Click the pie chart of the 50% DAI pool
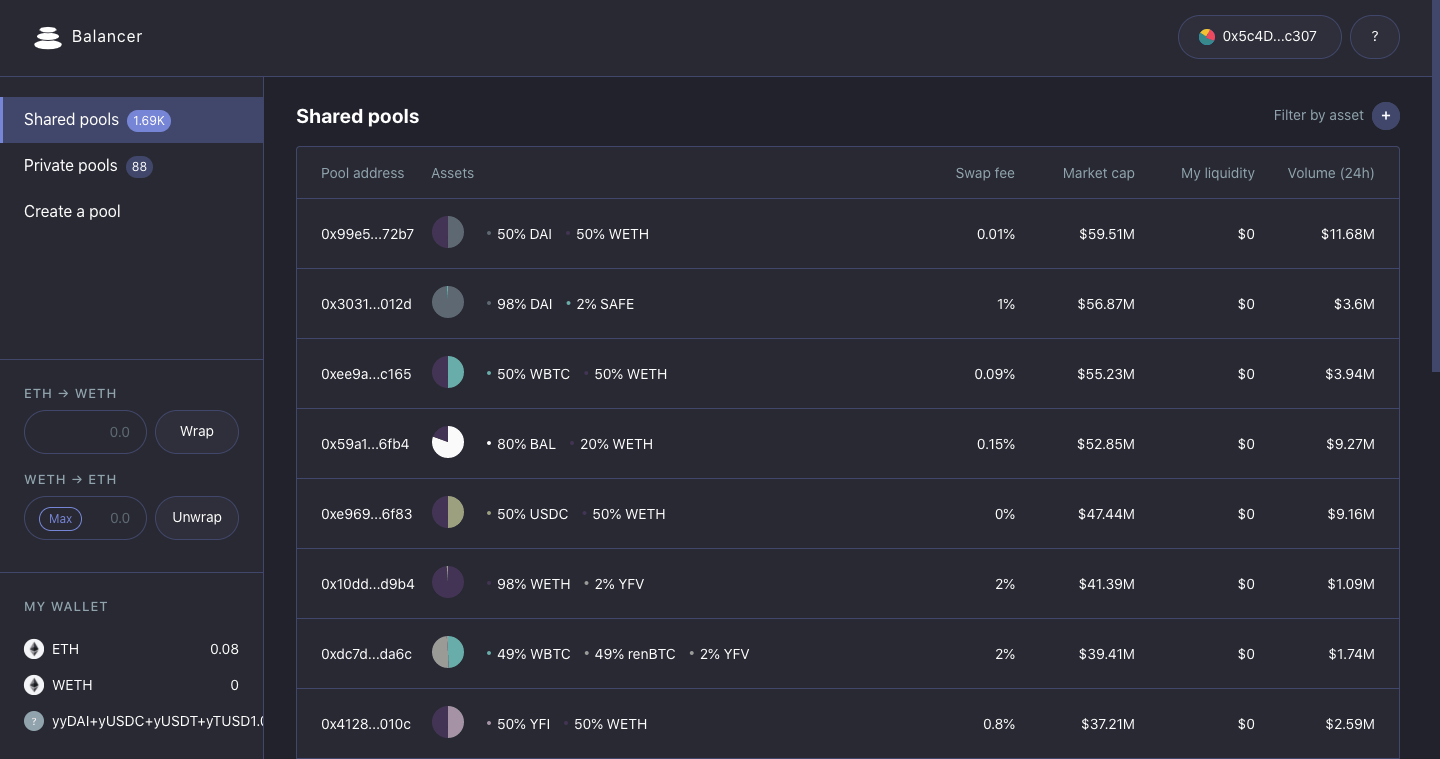Image resolution: width=1440 pixels, height=759 pixels. point(448,234)
